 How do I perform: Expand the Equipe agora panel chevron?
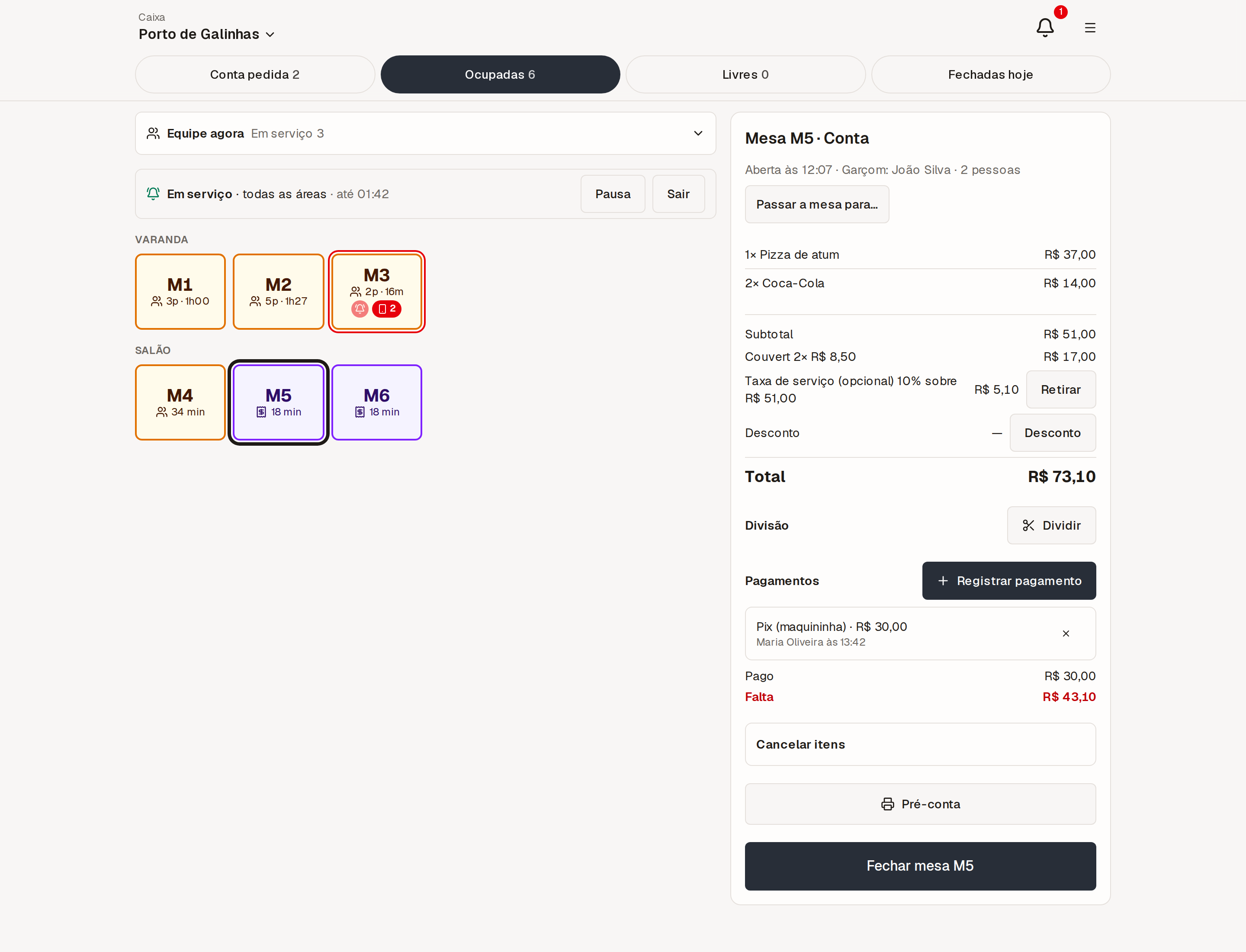point(698,133)
